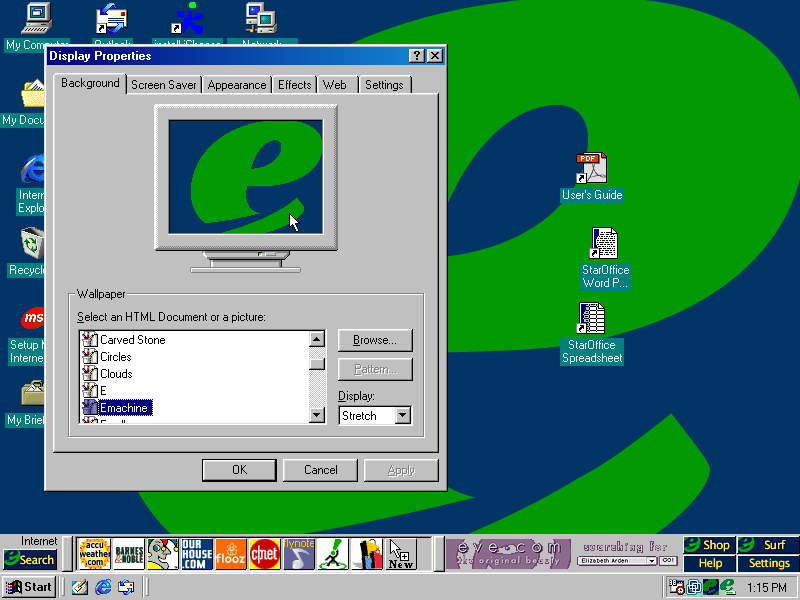Image resolution: width=800 pixels, height=600 pixels.
Task: Cancel the Display Properties dialog
Action: point(320,470)
